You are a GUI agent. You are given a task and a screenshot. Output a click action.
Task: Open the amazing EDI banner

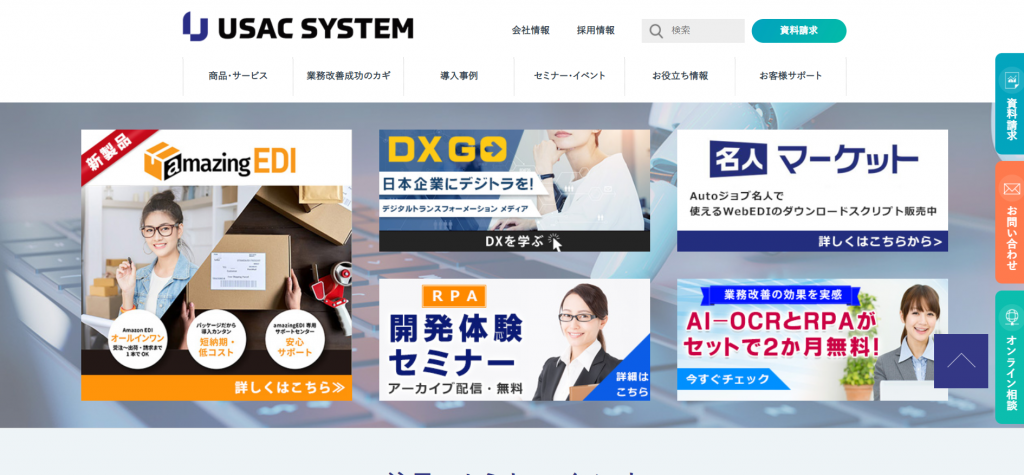click(216, 265)
